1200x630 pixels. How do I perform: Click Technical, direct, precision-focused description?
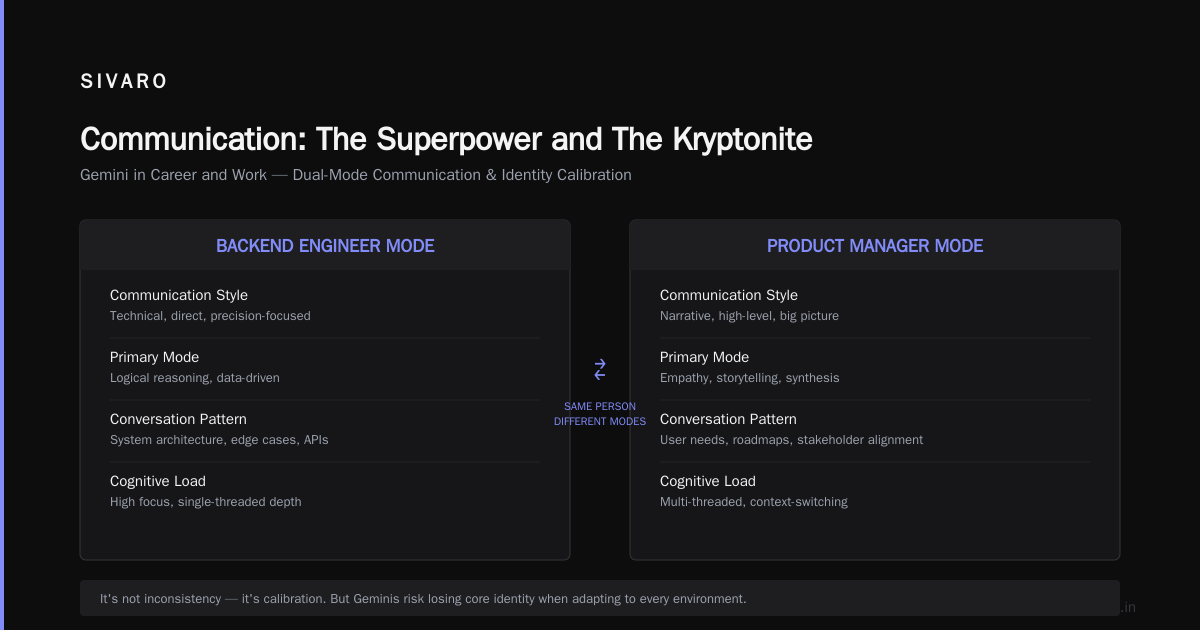[x=210, y=316]
